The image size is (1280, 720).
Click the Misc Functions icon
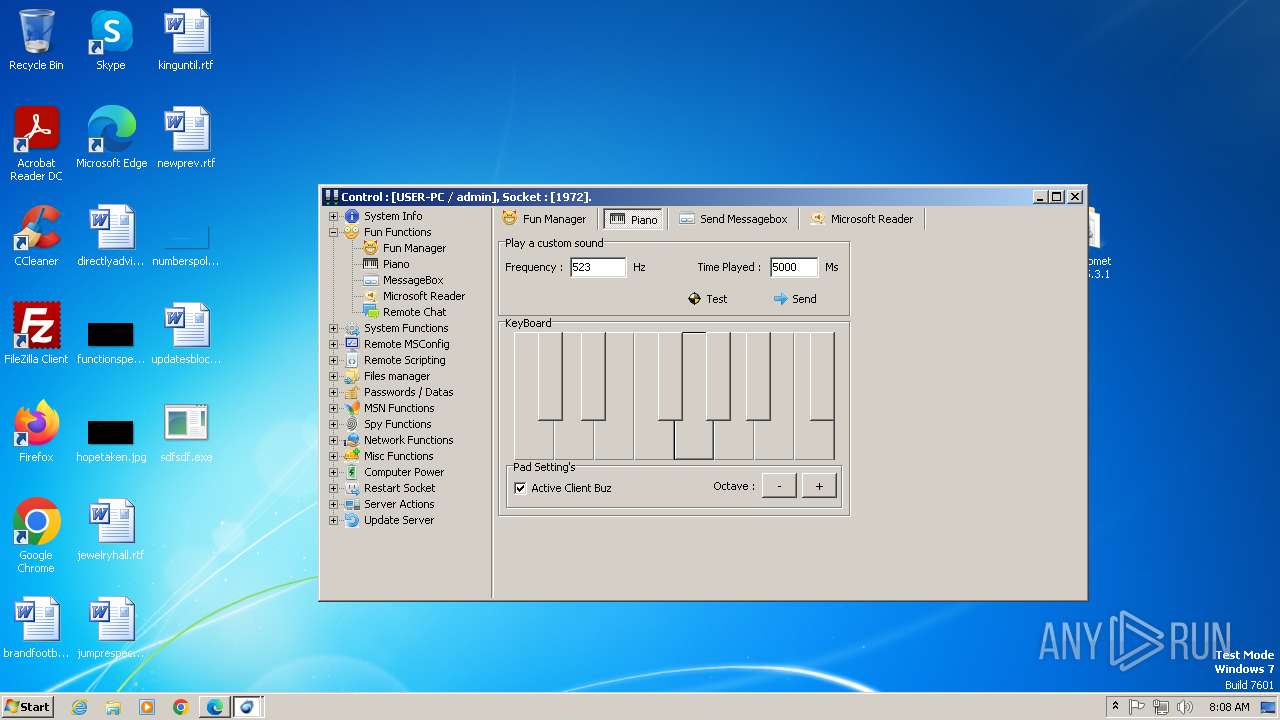(351, 456)
